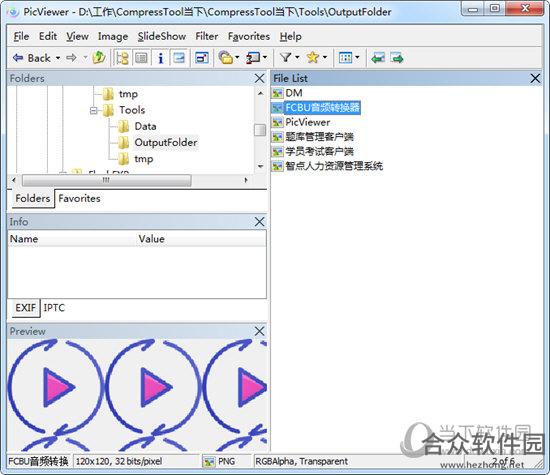550x475 pixels.
Task: Open the favorites star dropdown arrow
Action: [x=325, y=58]
